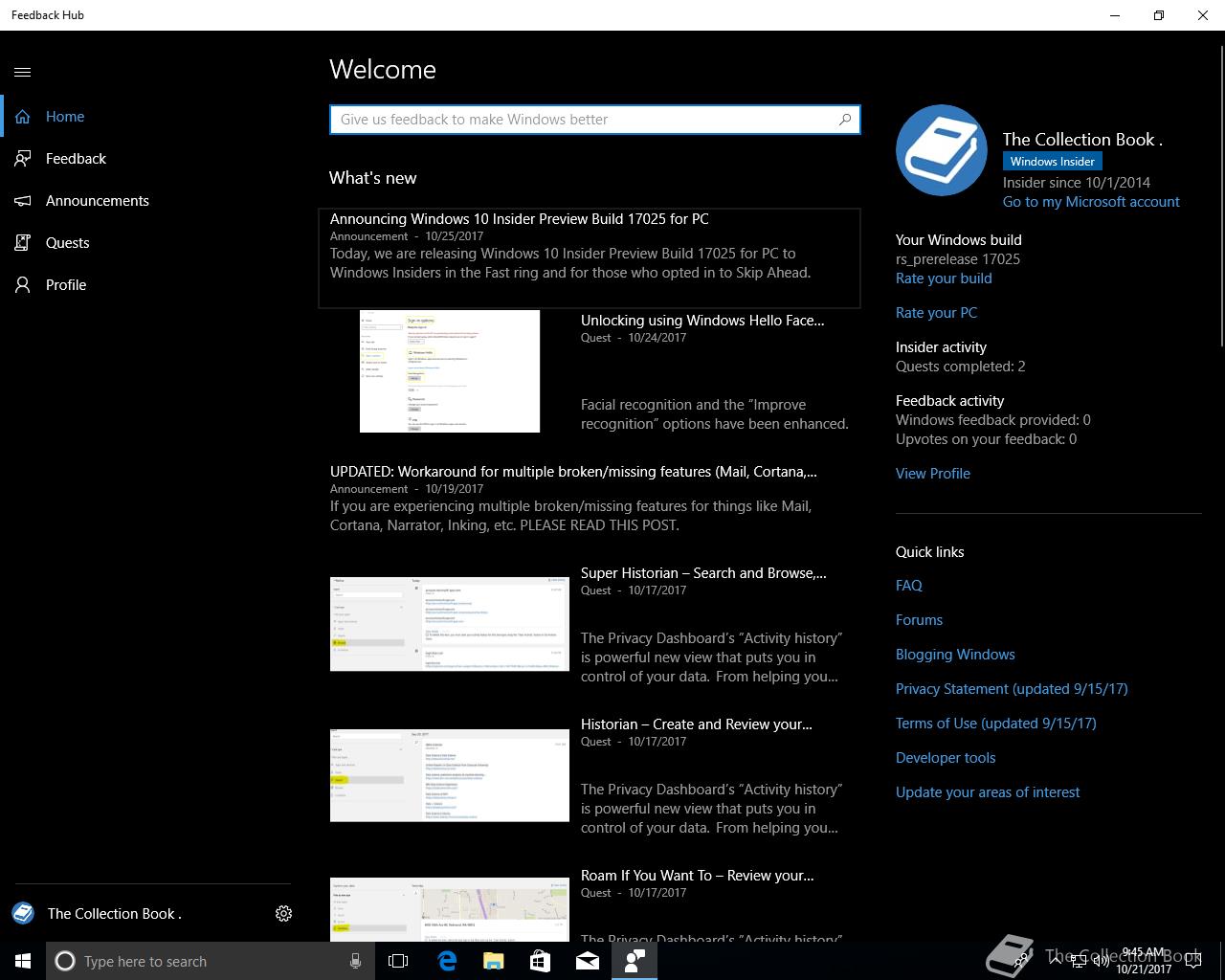Follow 'Go to my Microsoft account' link

click(1091, 202)
